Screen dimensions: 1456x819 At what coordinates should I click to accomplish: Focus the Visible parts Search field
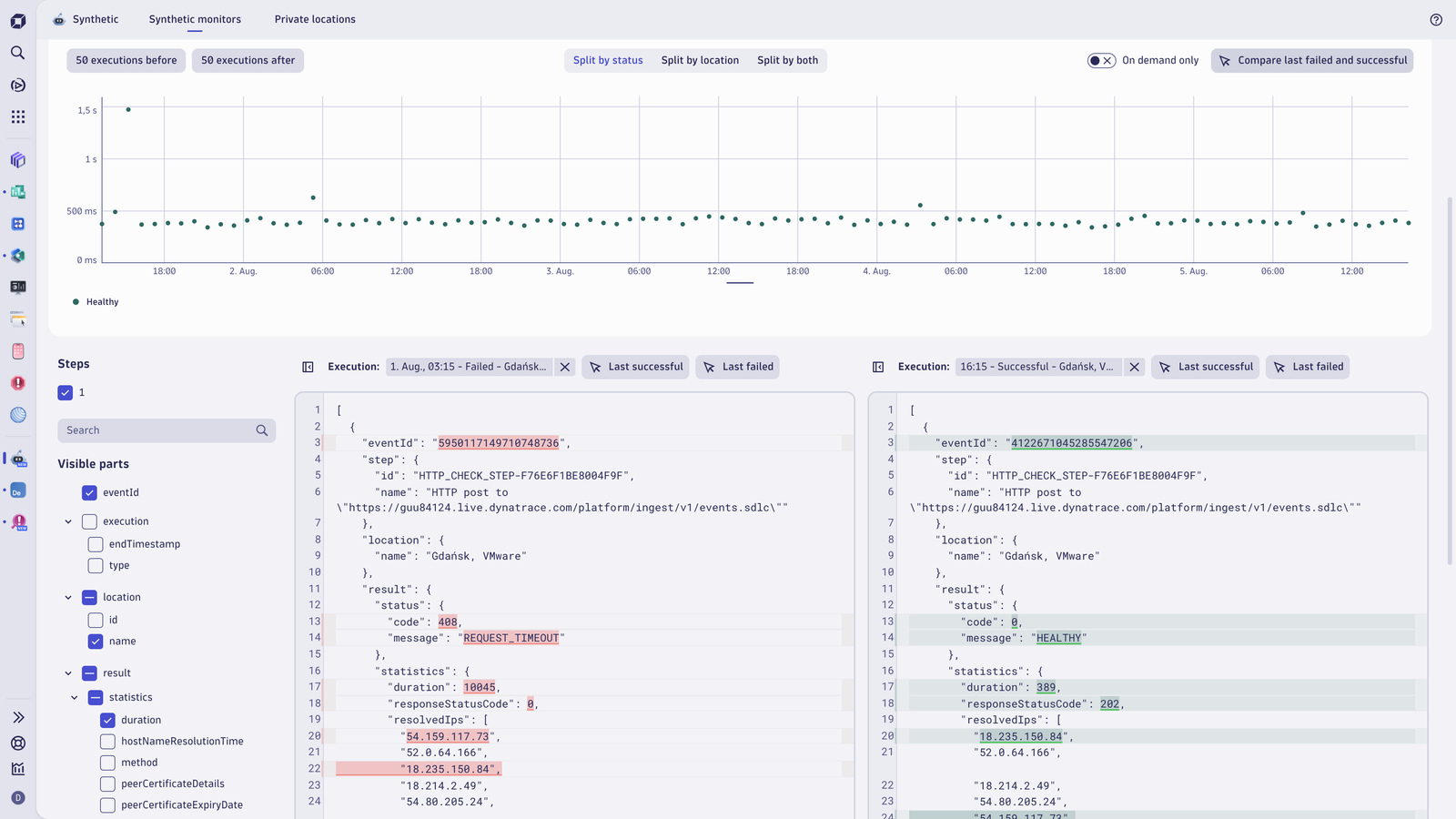[167, 430]
